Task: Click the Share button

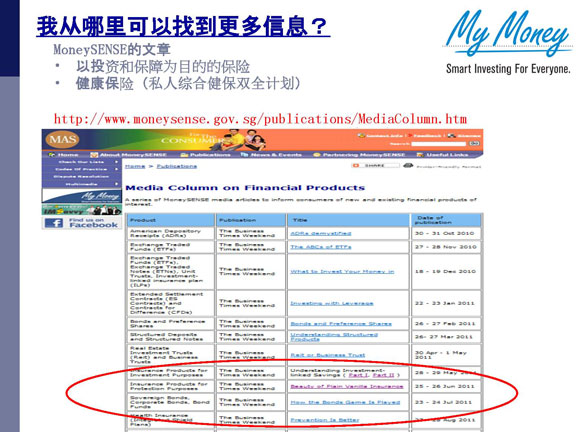Action: (x=375, y=165)
